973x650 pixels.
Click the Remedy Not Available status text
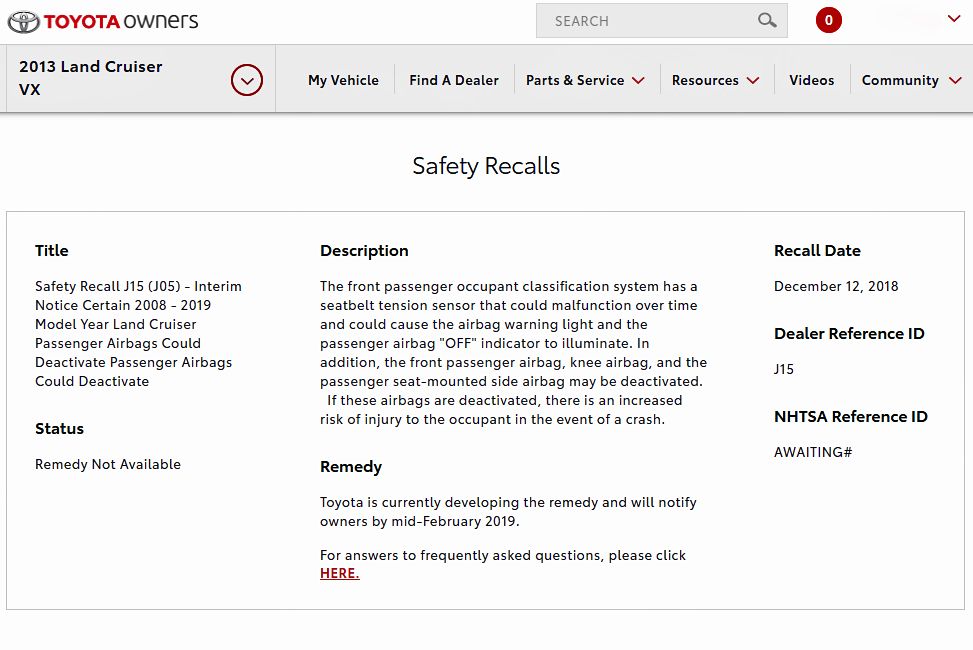click(108, 464)
